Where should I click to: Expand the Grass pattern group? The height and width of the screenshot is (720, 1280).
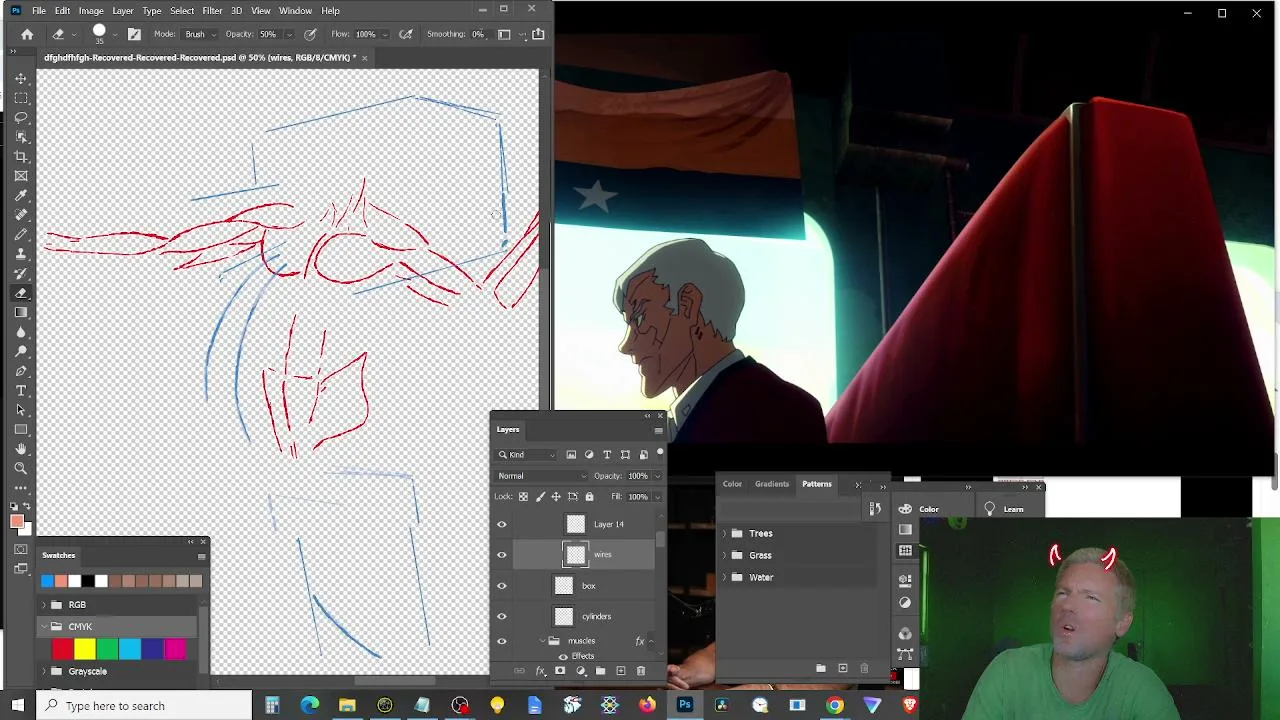point(724,556)
